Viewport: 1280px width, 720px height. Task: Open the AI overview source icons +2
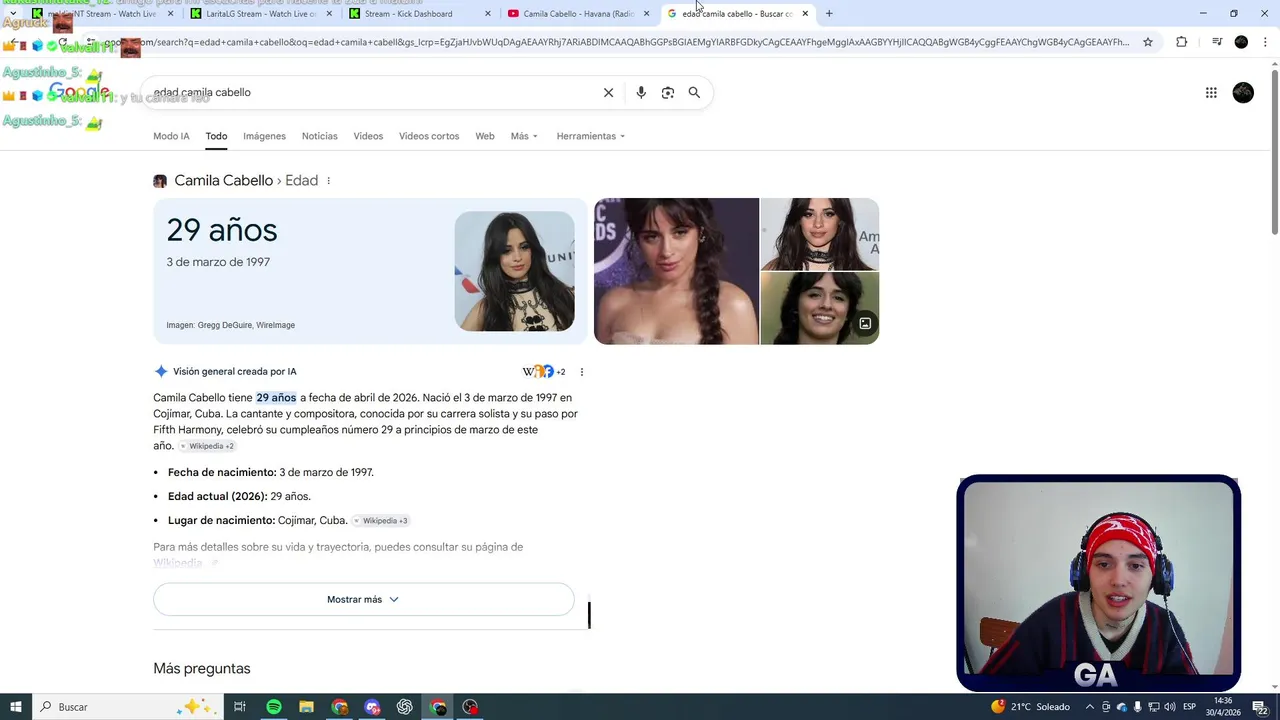pyautogui.click(x=544, y=372)
